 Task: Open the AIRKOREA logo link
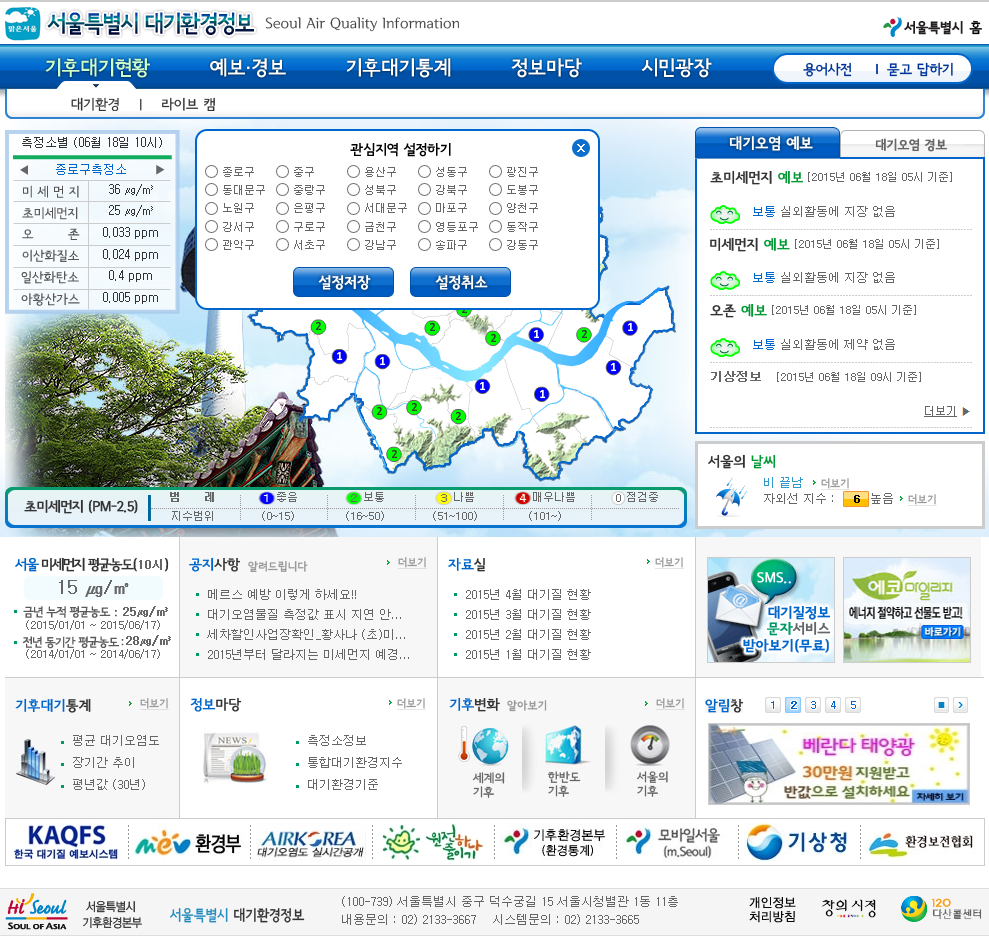[308, 843]
